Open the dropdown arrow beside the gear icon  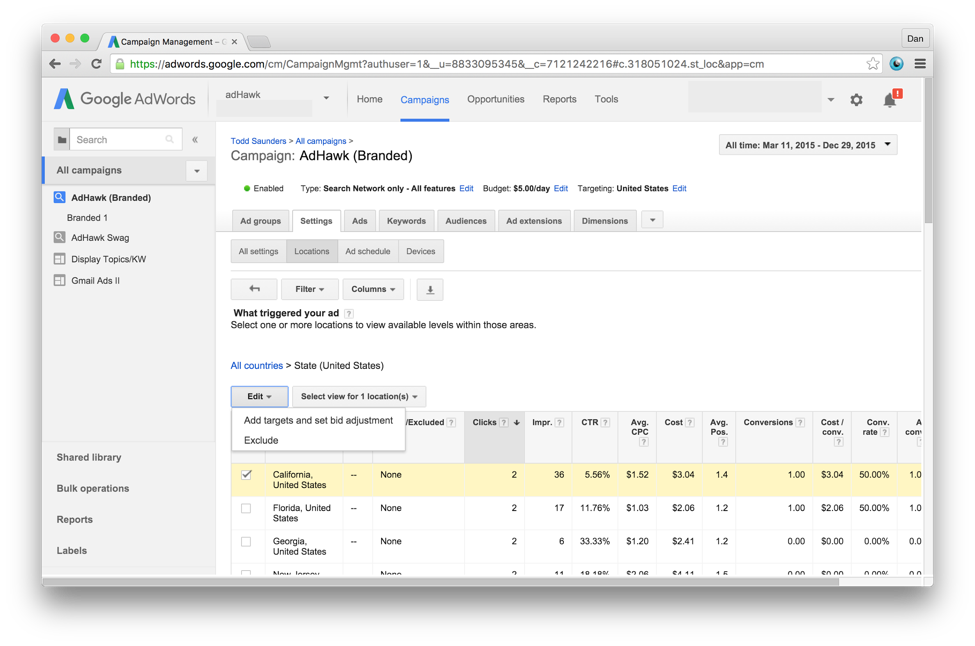pyautogui.click(x=830, y=99)
